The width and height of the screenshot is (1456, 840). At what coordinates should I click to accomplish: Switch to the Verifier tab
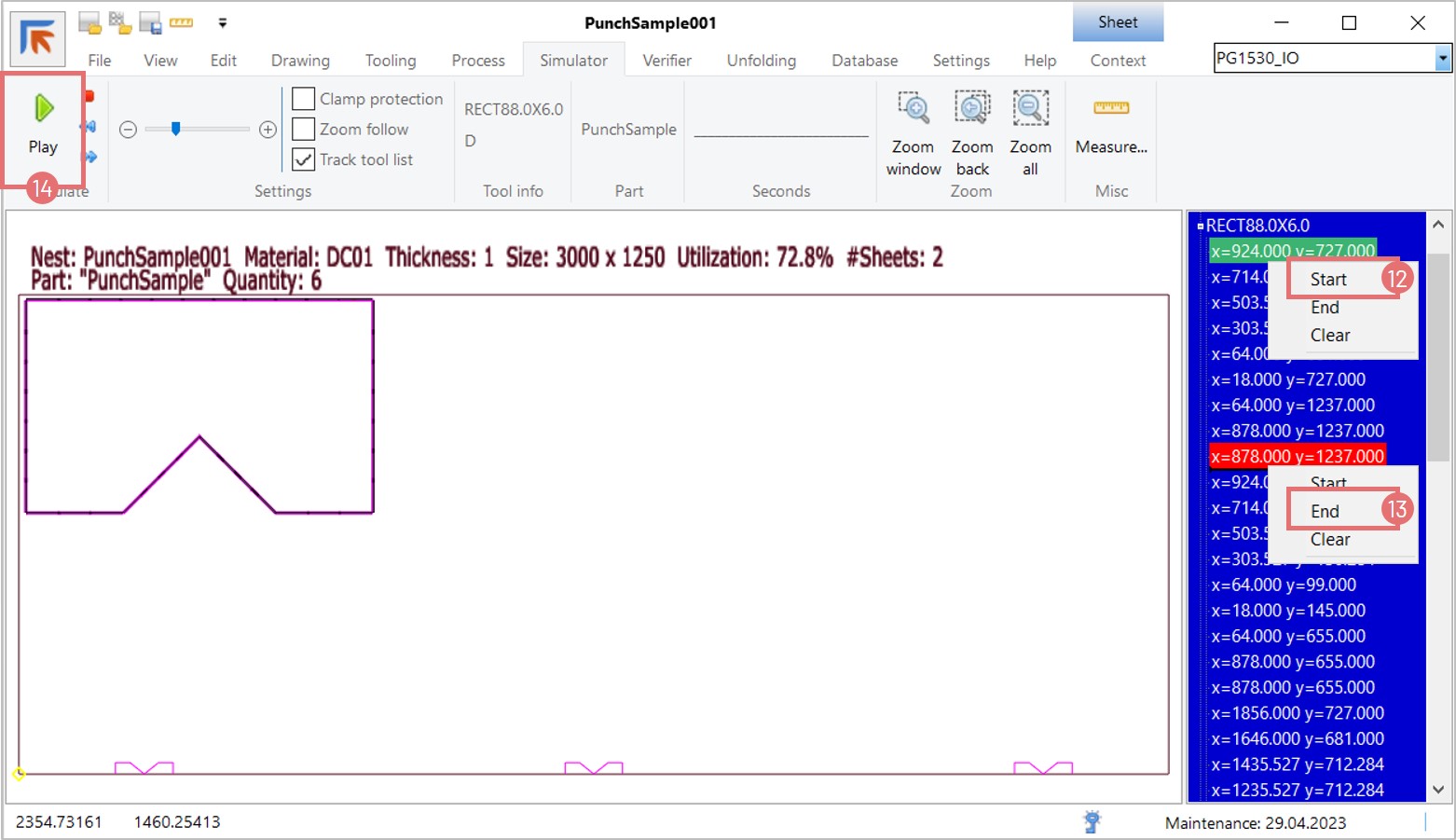pos(666,61)
